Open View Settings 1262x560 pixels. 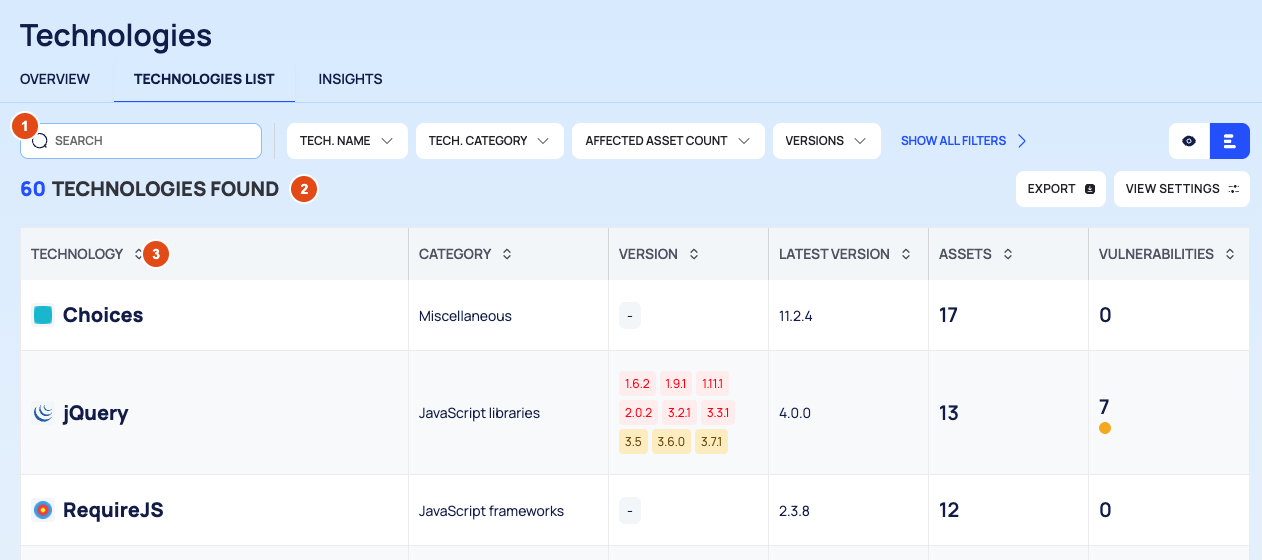1182,189
